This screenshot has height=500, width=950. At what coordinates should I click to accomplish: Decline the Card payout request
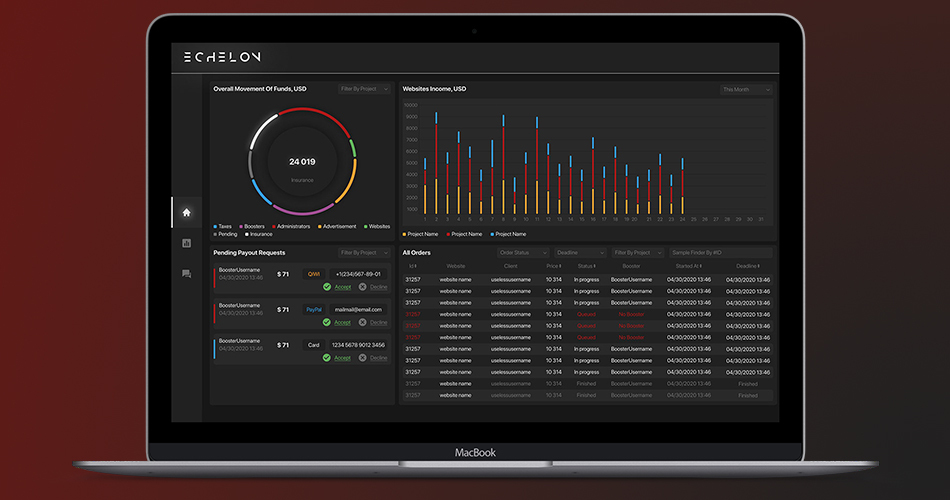[379, 358]
